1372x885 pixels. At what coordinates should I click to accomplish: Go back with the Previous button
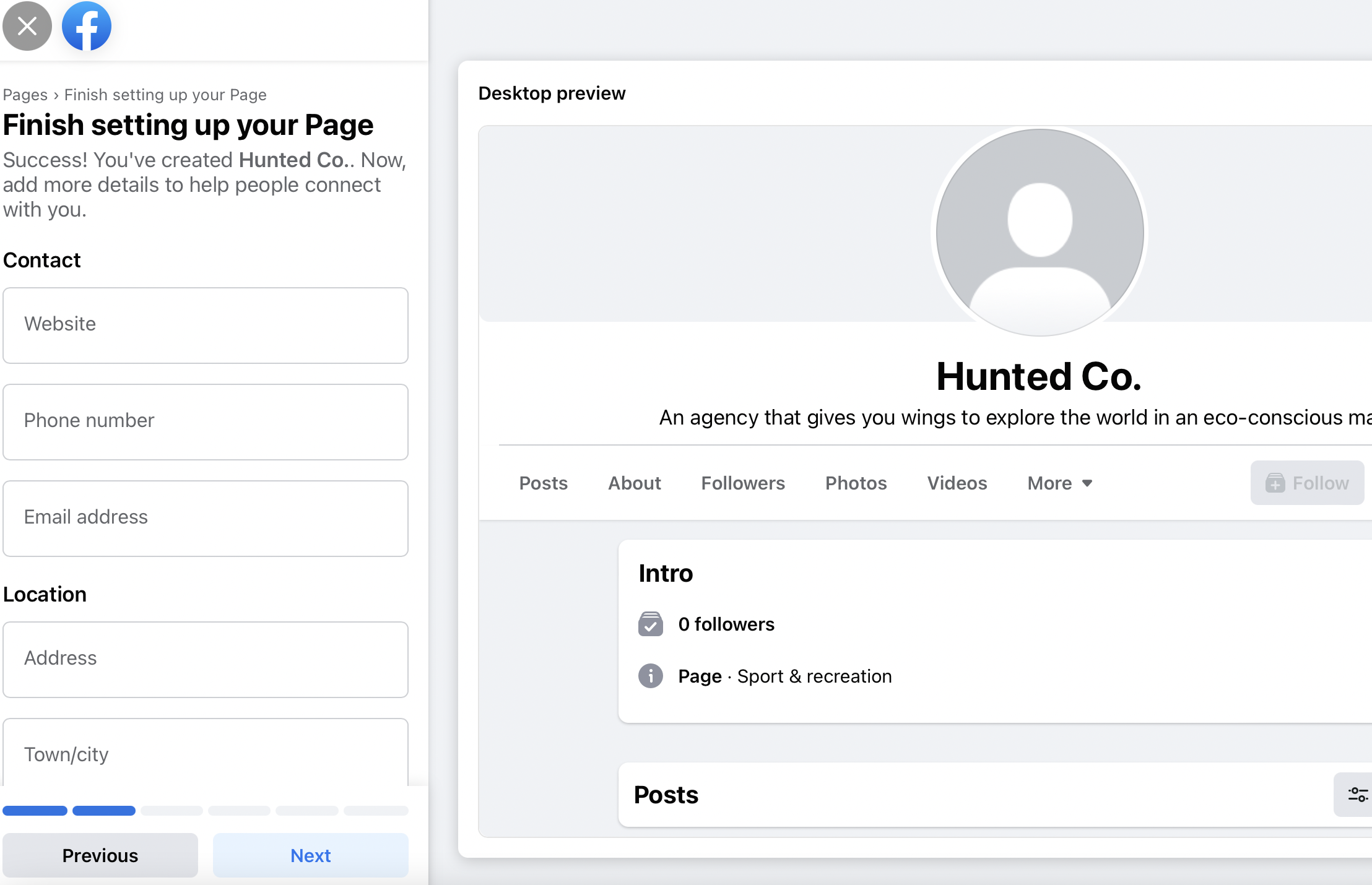point(100,855)
